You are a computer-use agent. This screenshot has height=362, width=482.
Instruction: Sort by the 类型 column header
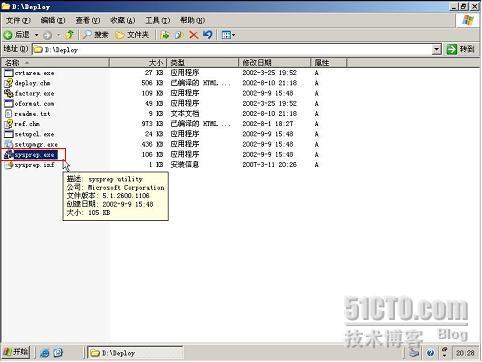click(202, 62)
